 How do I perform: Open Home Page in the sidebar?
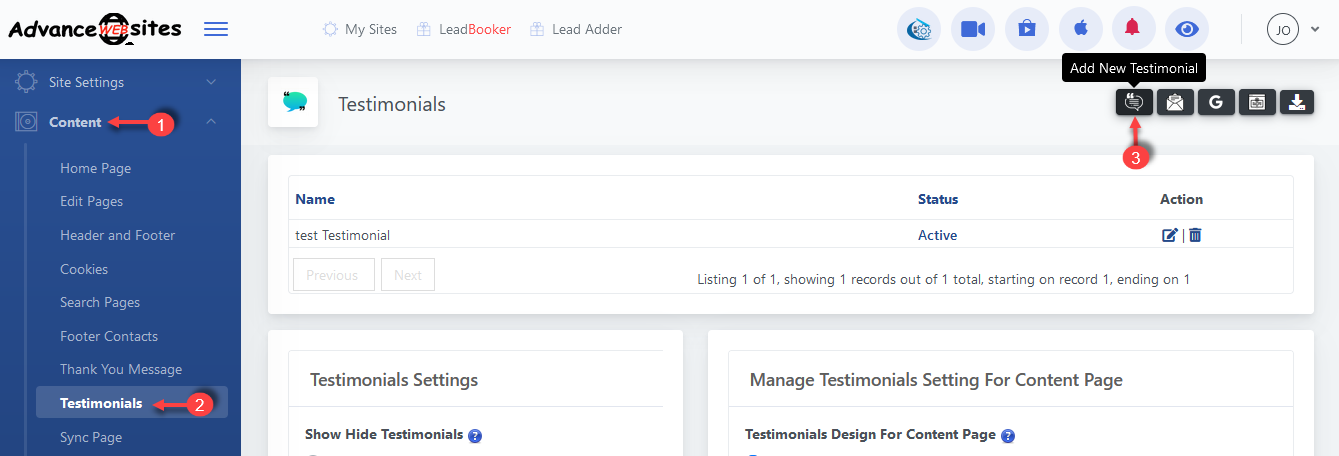coord(95,168)
